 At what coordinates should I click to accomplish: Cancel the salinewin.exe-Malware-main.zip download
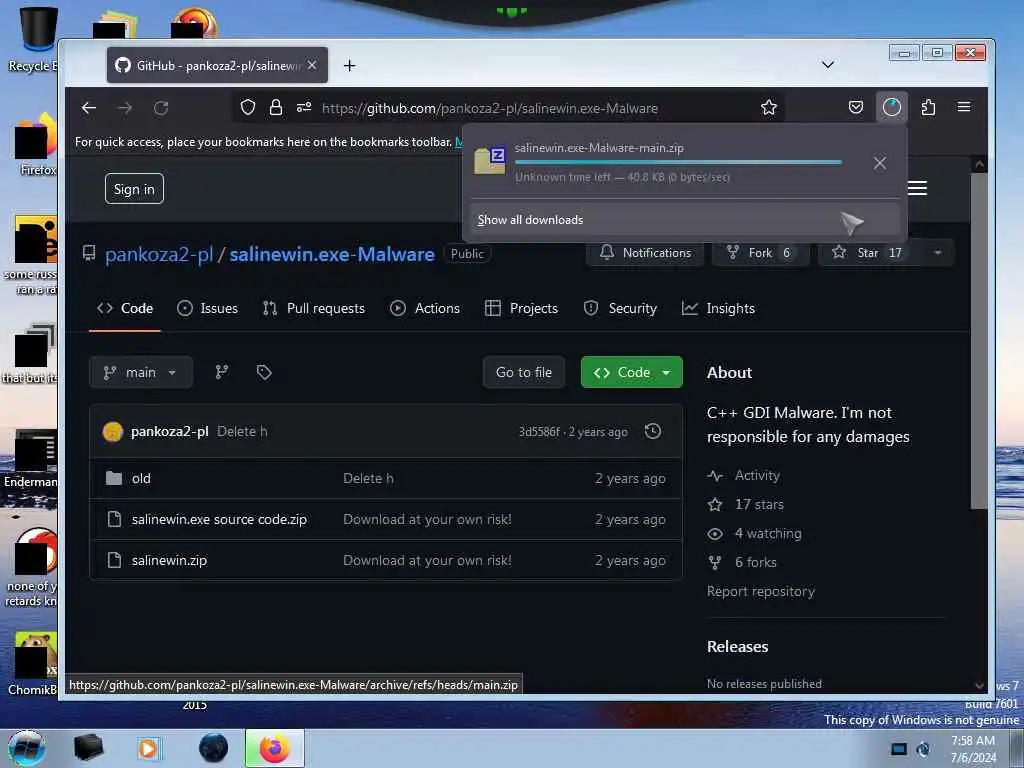click(880, 163)
